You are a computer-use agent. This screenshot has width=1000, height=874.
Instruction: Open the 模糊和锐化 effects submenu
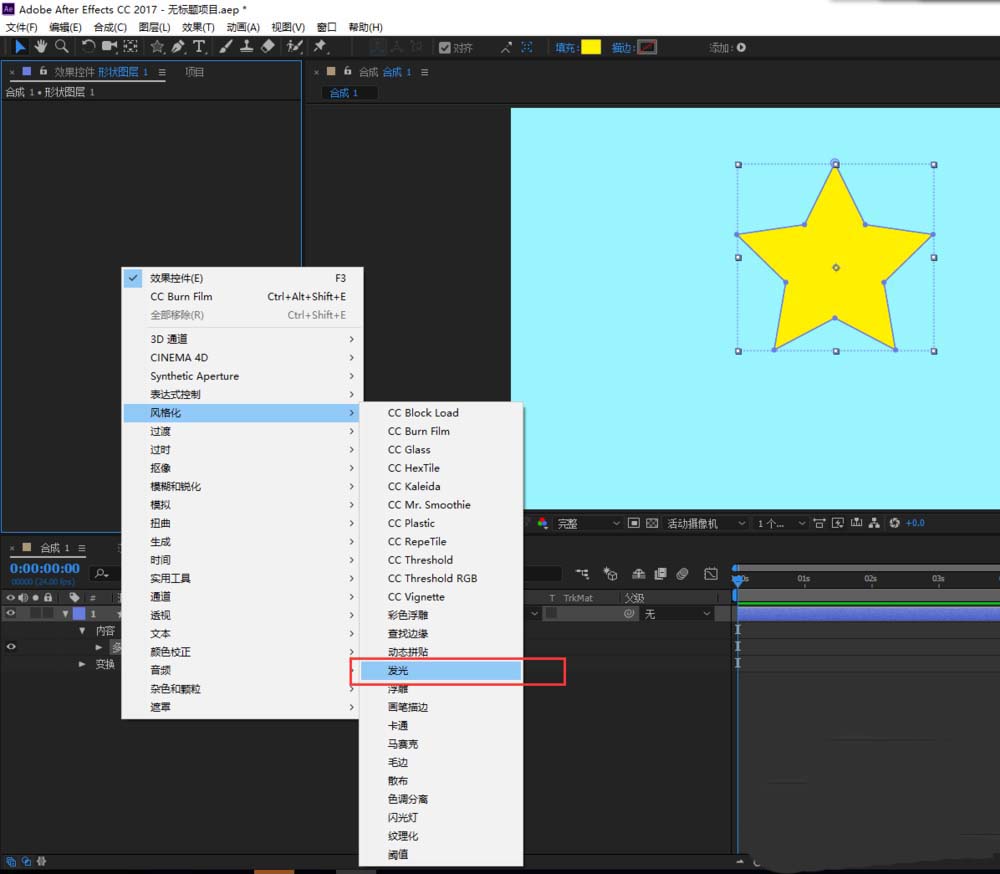click(176, 486)
